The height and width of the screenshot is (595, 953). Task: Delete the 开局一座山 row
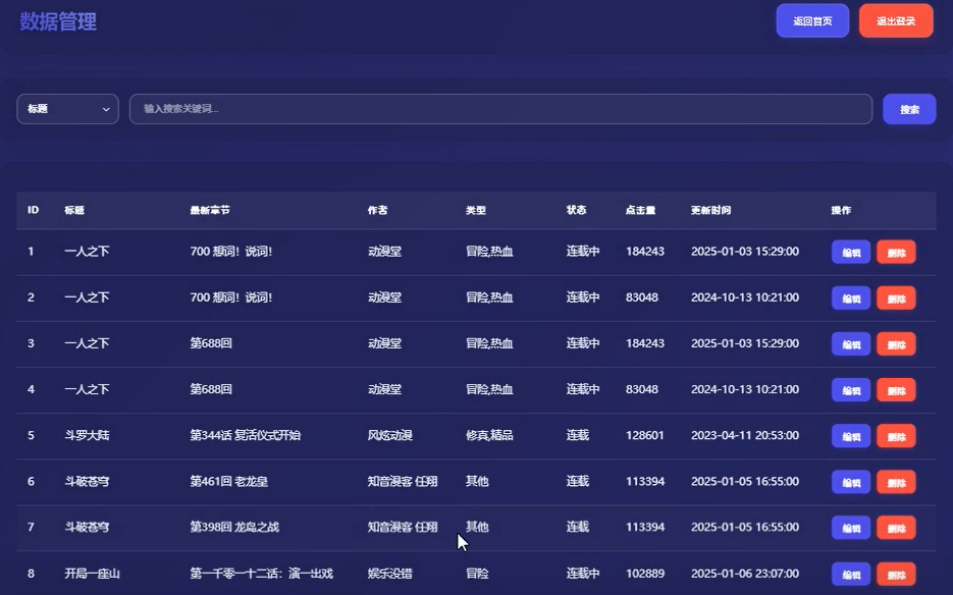click(x=896, y=574)
